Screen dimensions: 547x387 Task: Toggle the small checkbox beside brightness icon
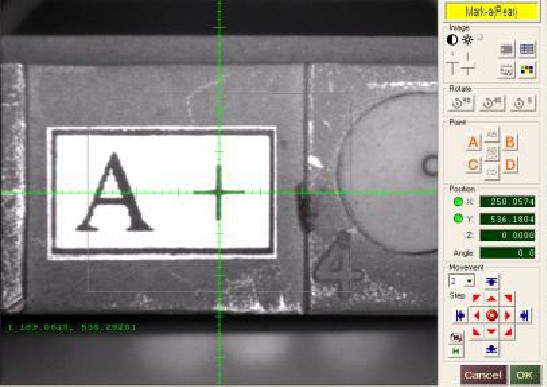[480, 37]
